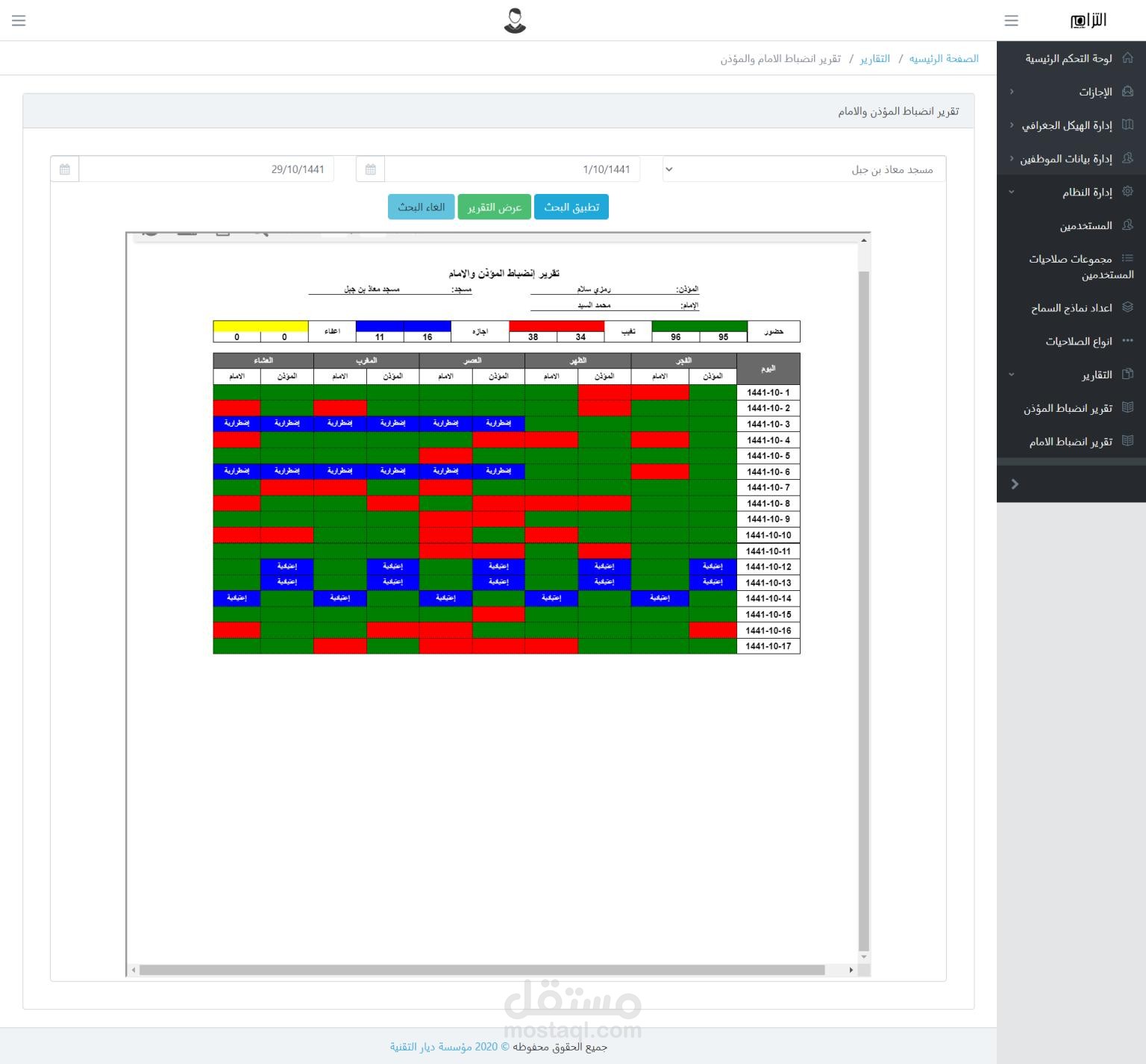Open تقرير انضباط المؤذن menu item
This screenshot has width=1146, height=1064.
(x=1071, y=408)
